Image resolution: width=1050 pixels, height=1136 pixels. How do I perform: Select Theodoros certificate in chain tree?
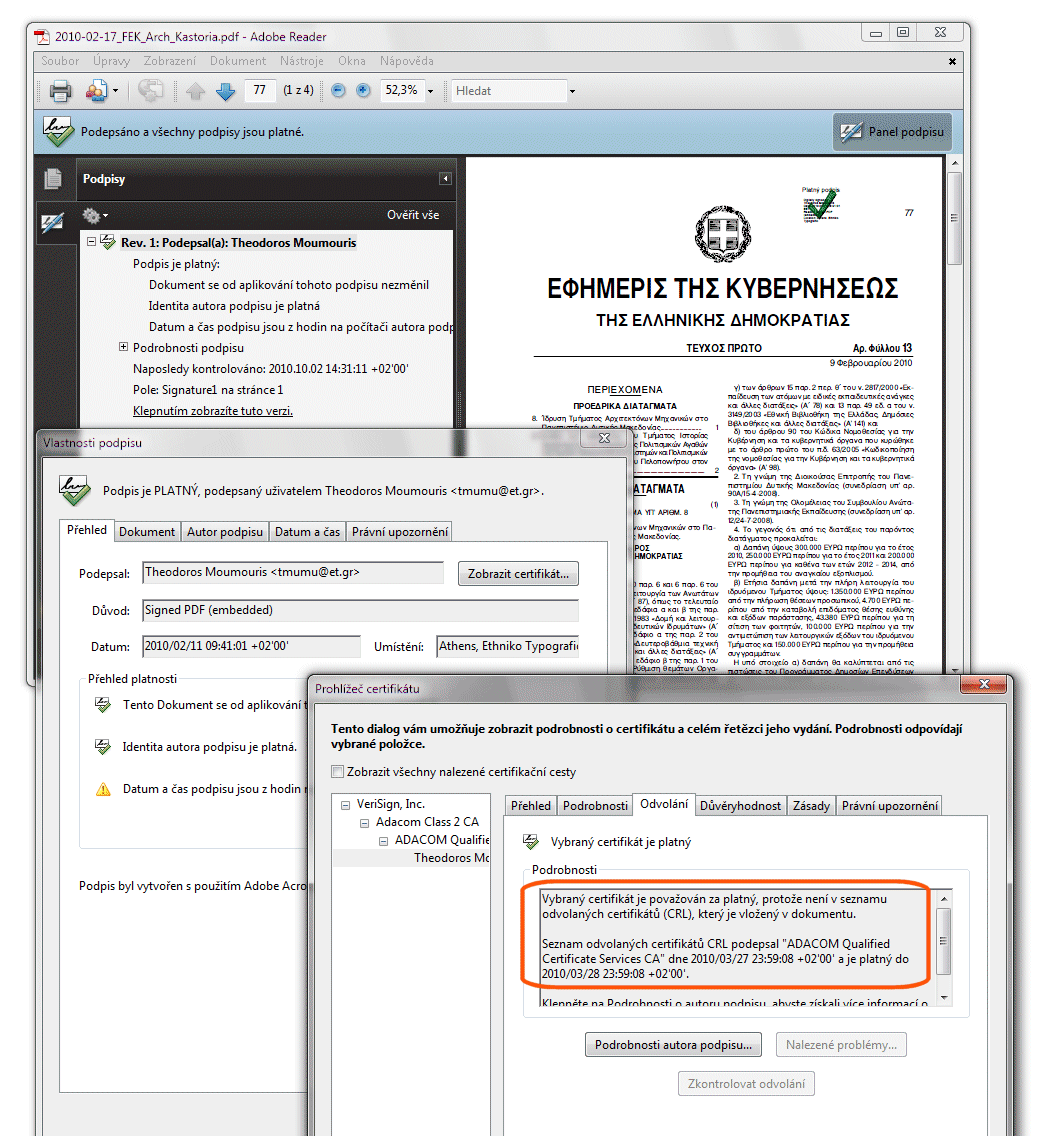point(451,858)
